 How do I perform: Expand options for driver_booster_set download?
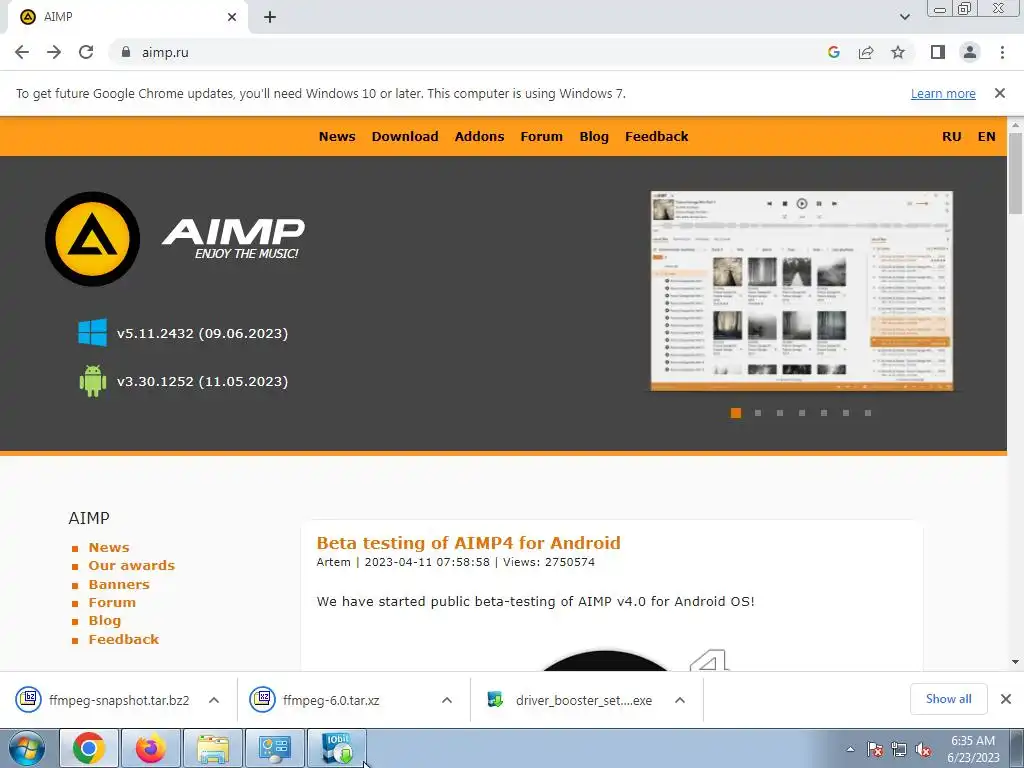click(x=680, y=700)
